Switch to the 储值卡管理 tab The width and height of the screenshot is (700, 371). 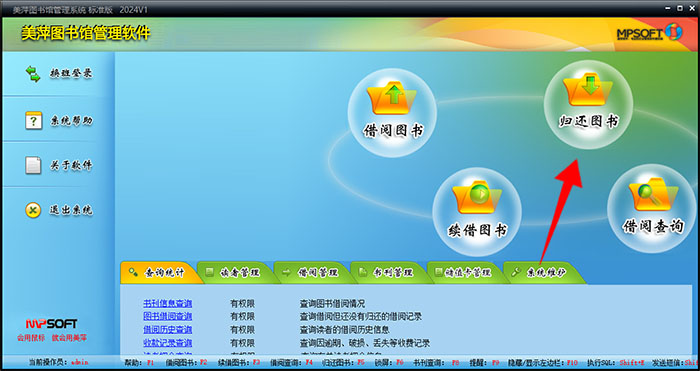tap(464, 272)
